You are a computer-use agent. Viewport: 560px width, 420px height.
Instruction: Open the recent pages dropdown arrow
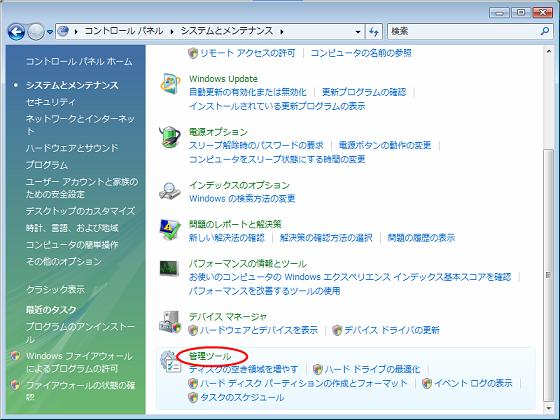click(x=50, y=32)
